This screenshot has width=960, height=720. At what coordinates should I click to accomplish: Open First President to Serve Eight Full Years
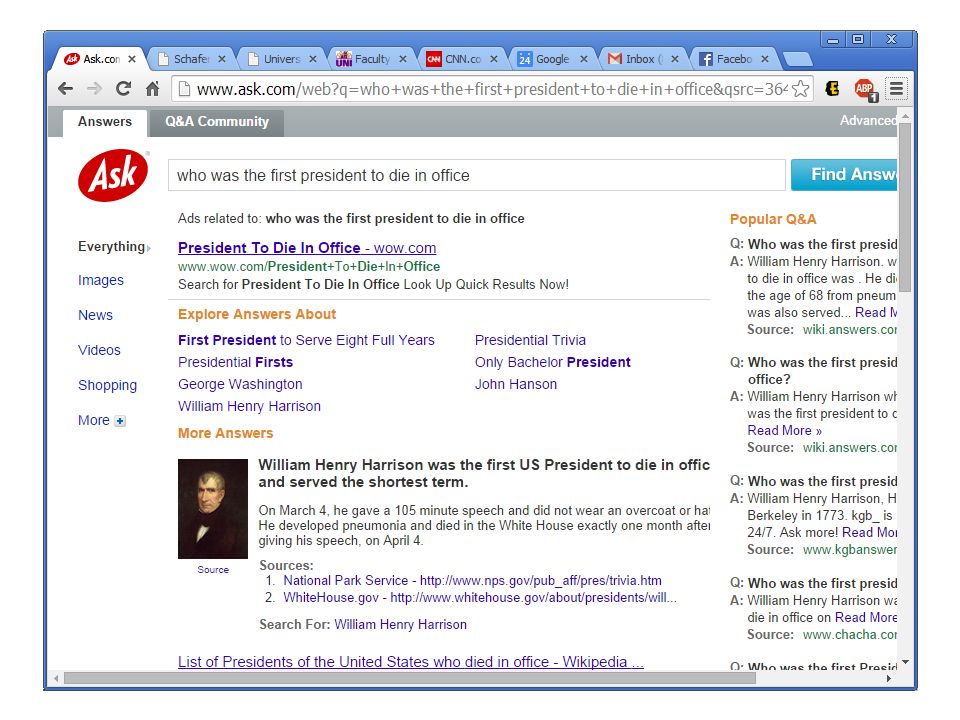(306, 340)
